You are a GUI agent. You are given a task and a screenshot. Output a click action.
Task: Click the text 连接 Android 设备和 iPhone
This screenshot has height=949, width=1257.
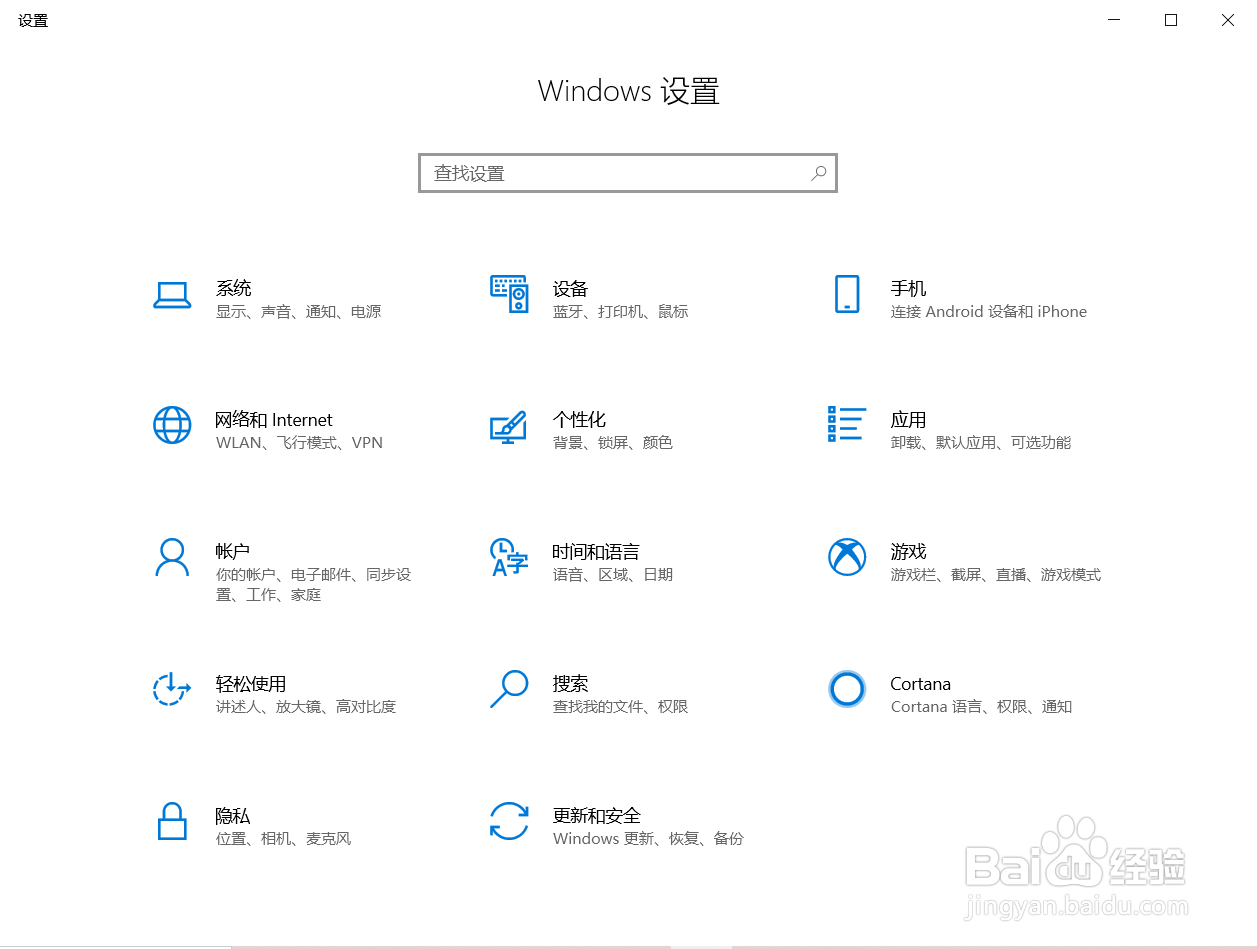tap(988, 312)
